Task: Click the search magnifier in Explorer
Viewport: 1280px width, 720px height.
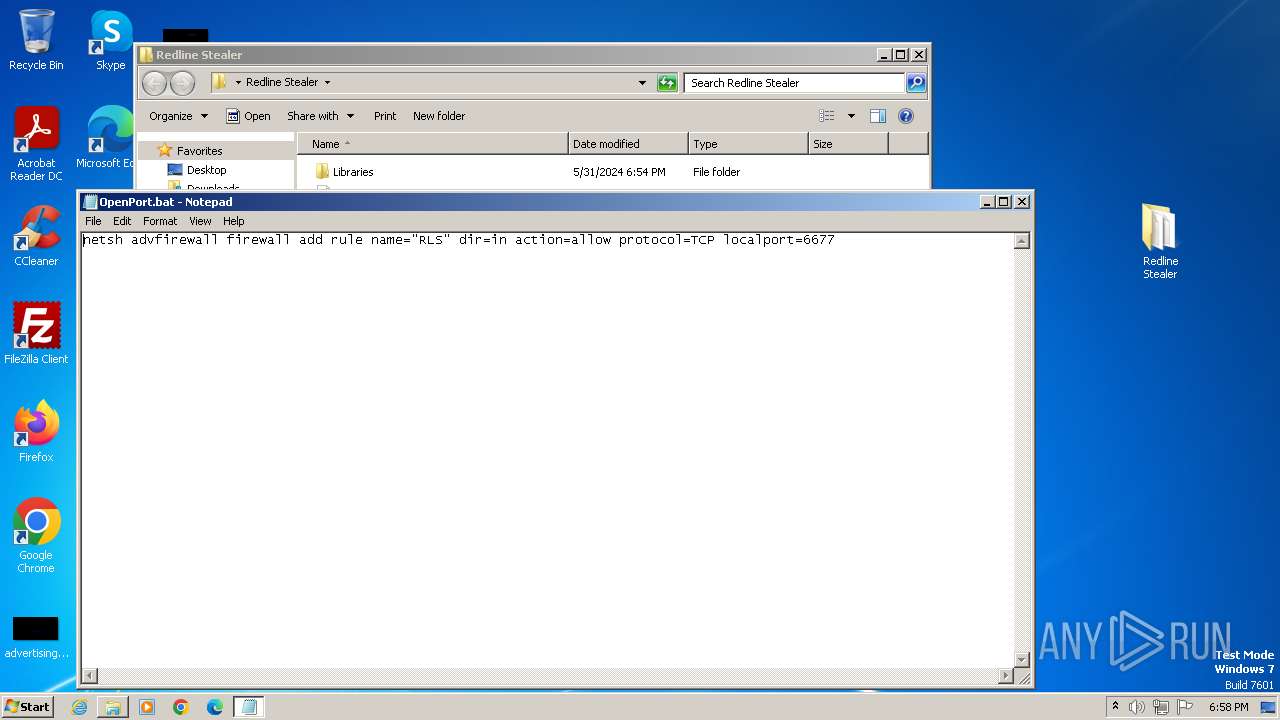Action: click(915, 83)
